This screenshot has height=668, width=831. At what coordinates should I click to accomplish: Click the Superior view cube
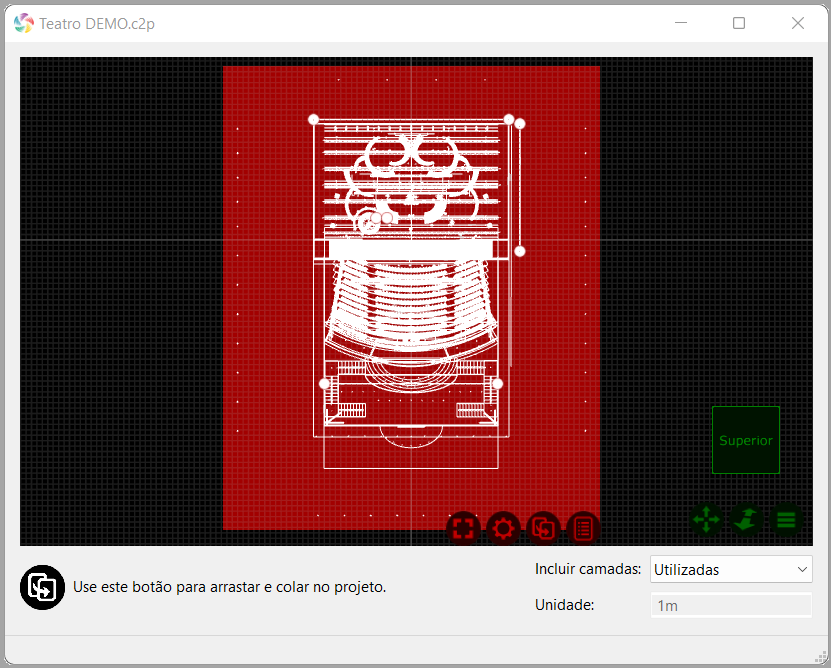point(746,440)
